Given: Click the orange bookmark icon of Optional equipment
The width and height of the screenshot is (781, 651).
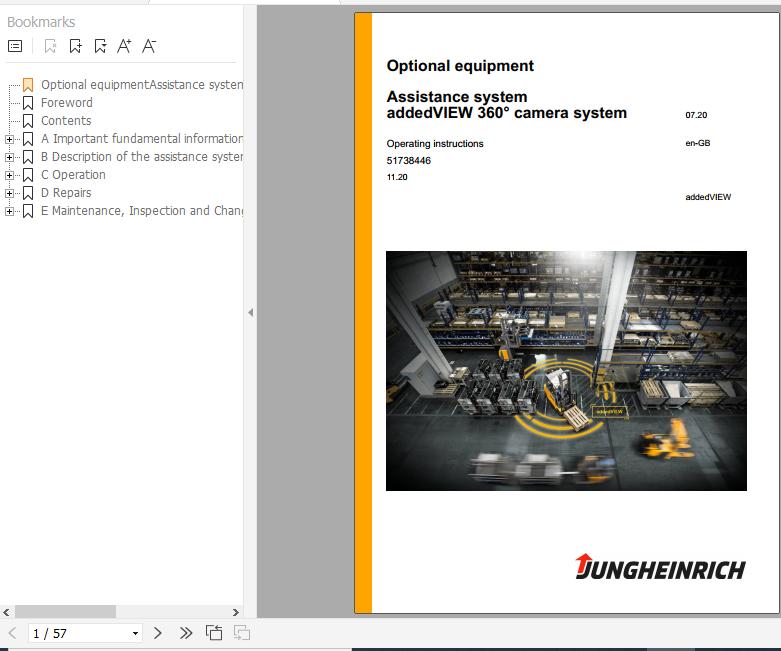Looking at the screenshot, I should point(28,85).
